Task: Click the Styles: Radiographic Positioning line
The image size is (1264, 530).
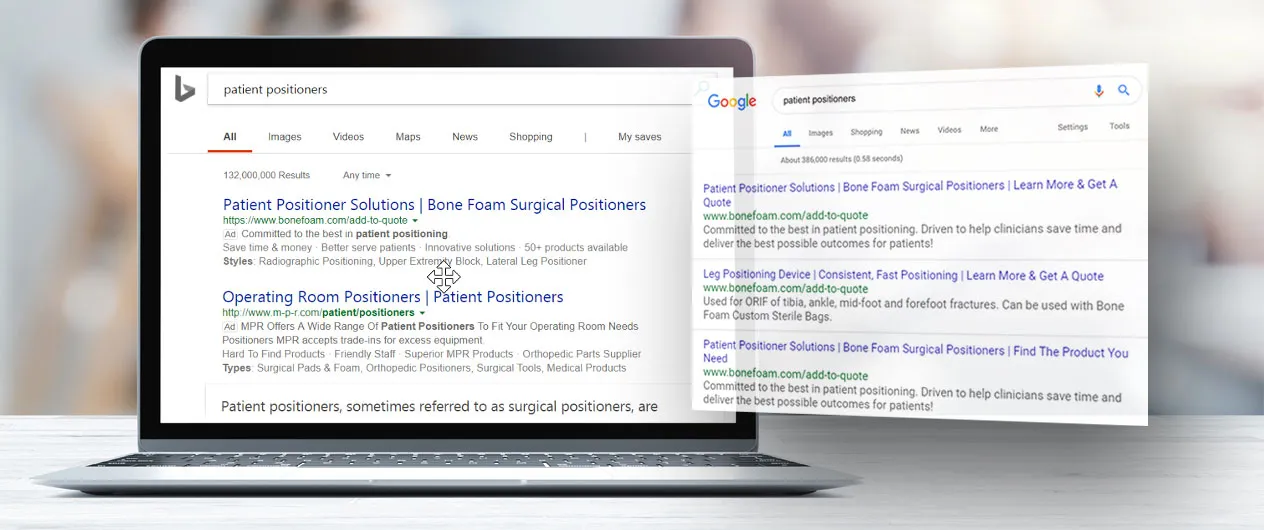Action: click(x=405, y=261)
